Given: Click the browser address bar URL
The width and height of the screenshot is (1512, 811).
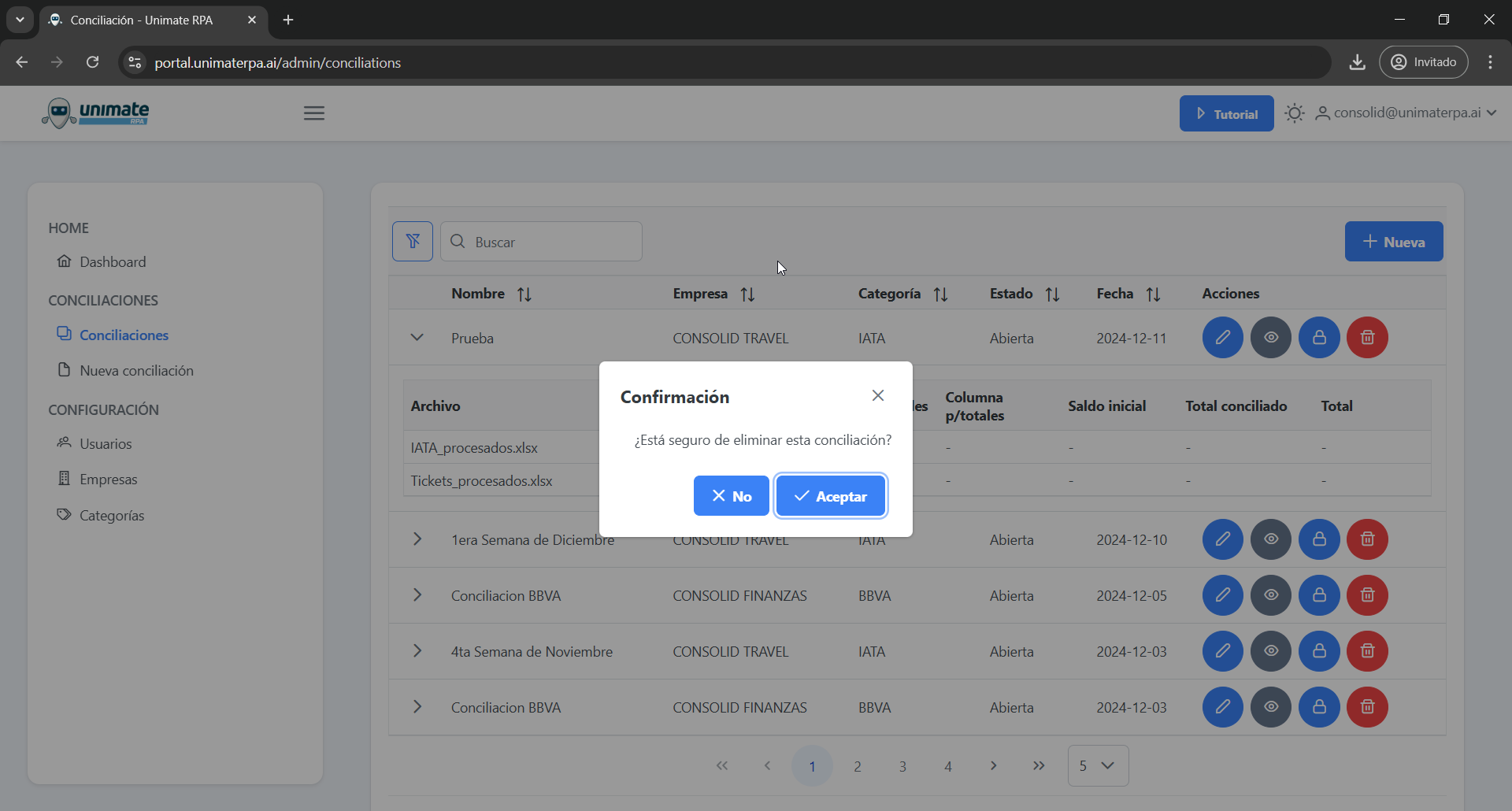Looking at the screenshot, I should (277, 62).
